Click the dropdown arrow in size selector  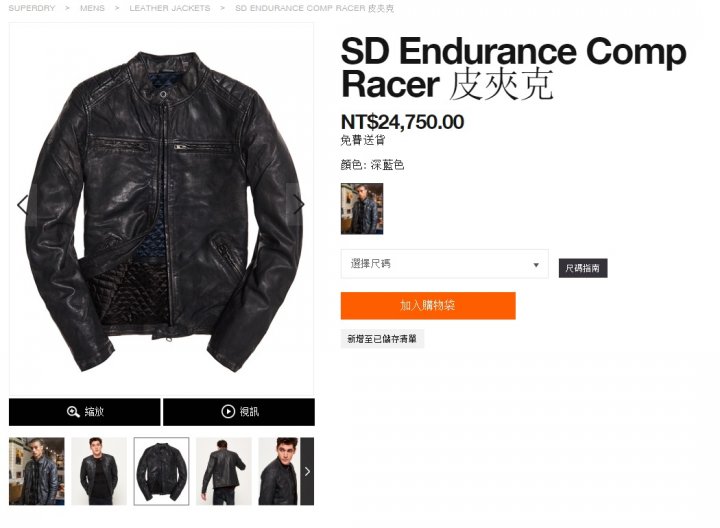tap(535, 265)
